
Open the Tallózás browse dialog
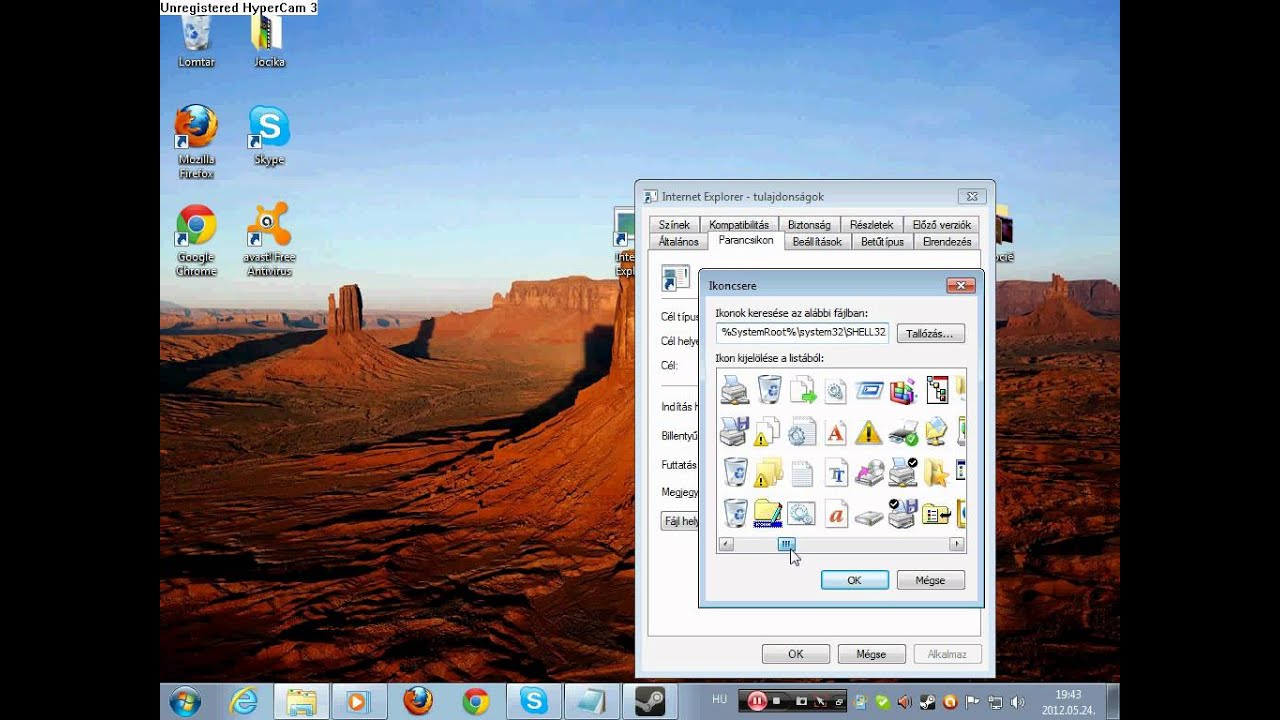[x=931, y=333]
